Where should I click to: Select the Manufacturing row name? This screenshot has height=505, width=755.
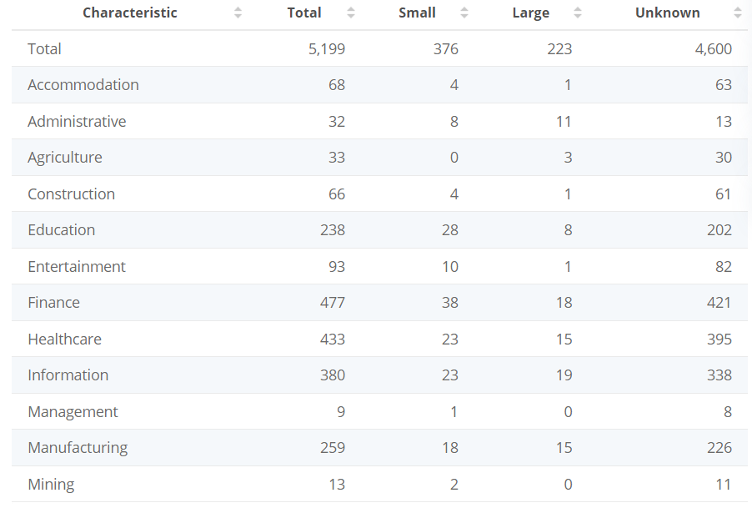[x=78, y=447]
